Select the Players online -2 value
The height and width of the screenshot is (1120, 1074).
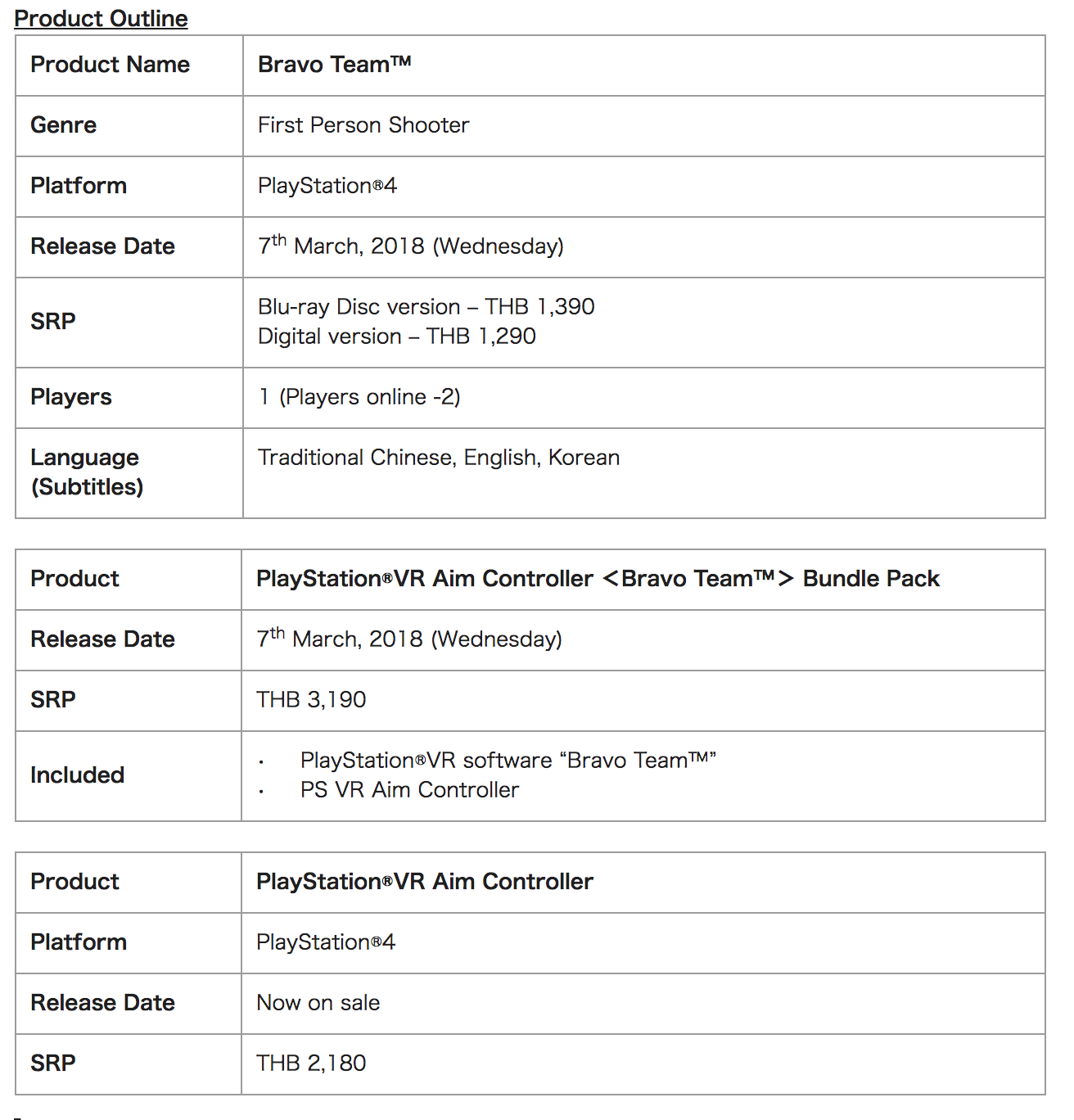[x=359, y=397]
